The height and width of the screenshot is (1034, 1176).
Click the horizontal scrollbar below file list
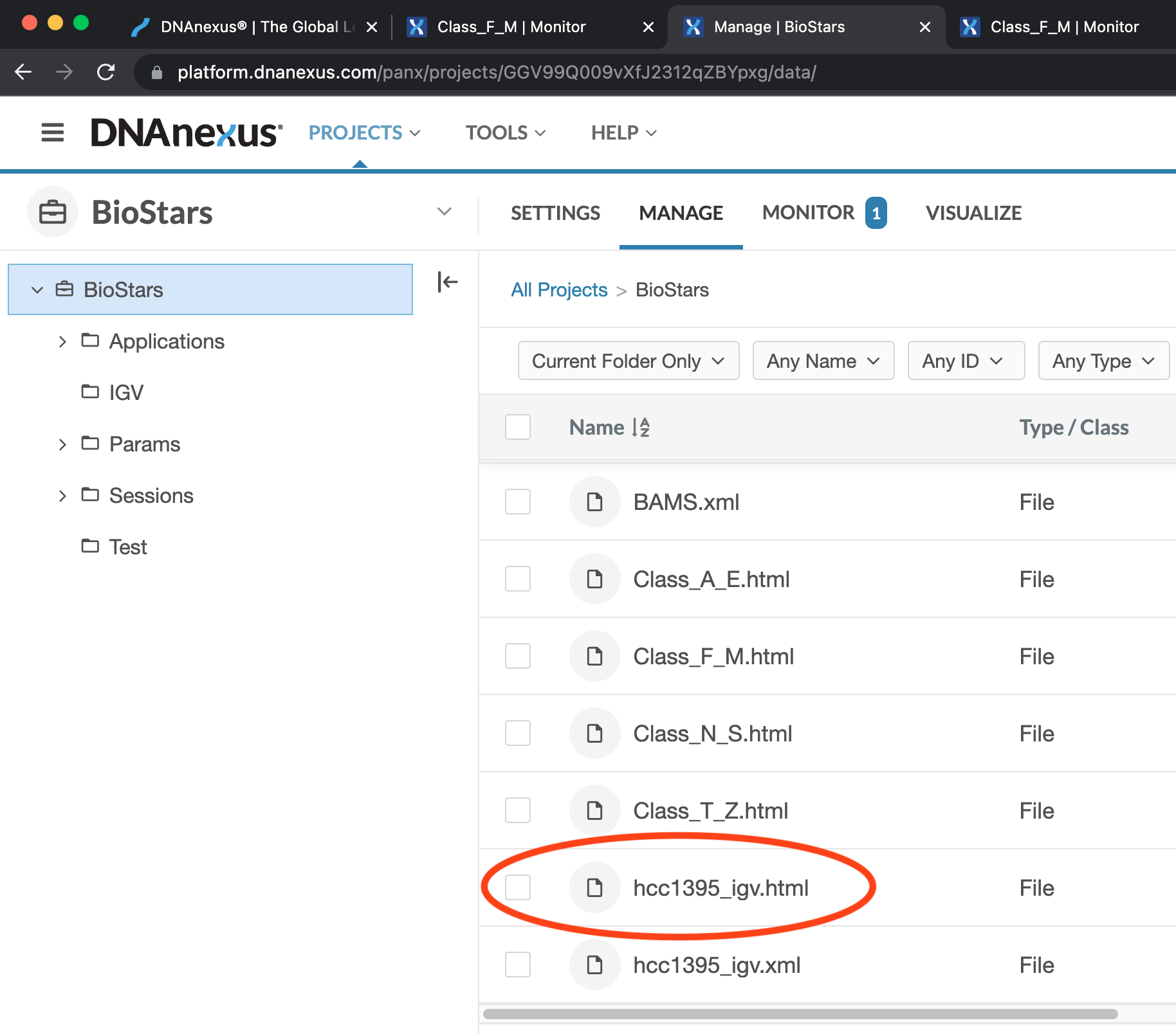pos(800,1014)
